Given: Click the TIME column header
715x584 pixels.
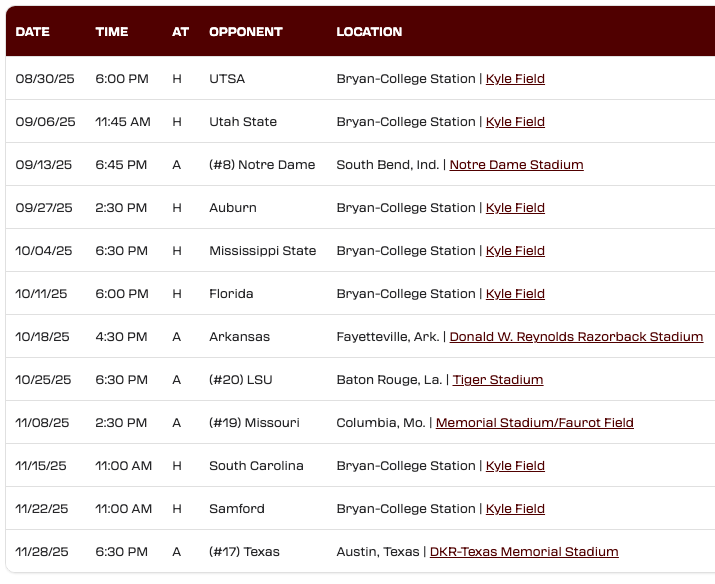Looking at the screenshot, I should (112, 31).
